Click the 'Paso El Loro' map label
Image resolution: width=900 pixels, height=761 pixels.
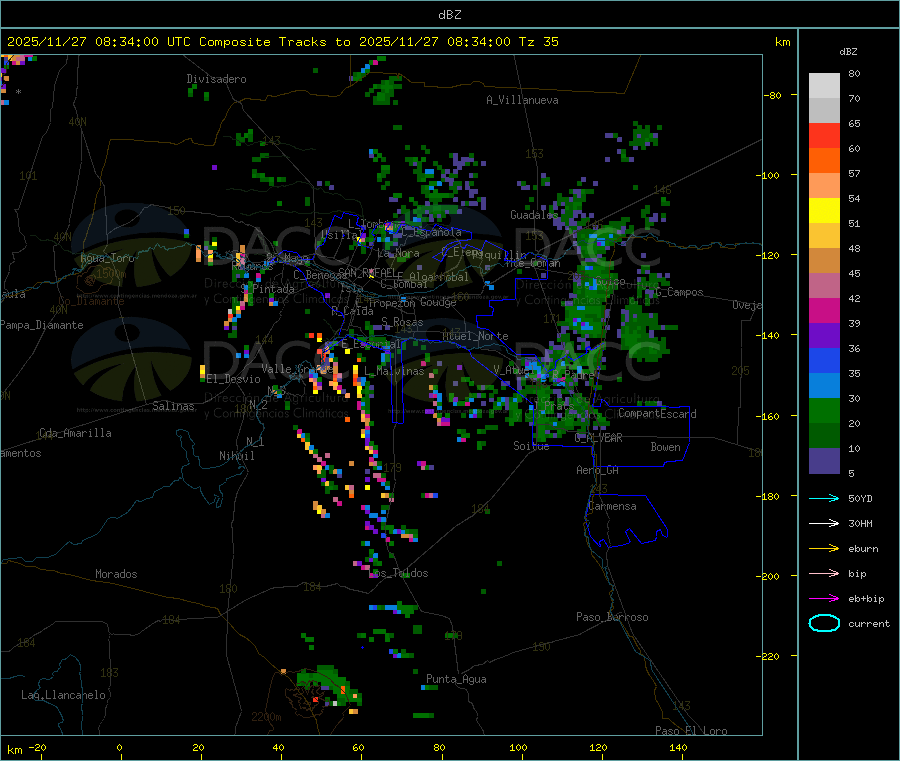pos(692,731)
